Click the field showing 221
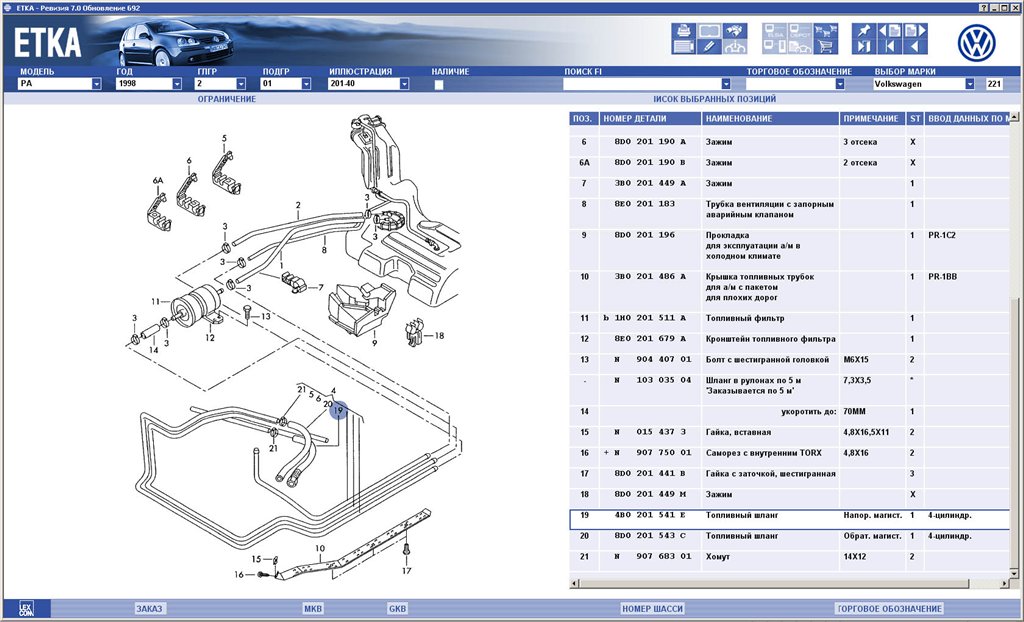1024x622 pixels. [x=994, y=84]
